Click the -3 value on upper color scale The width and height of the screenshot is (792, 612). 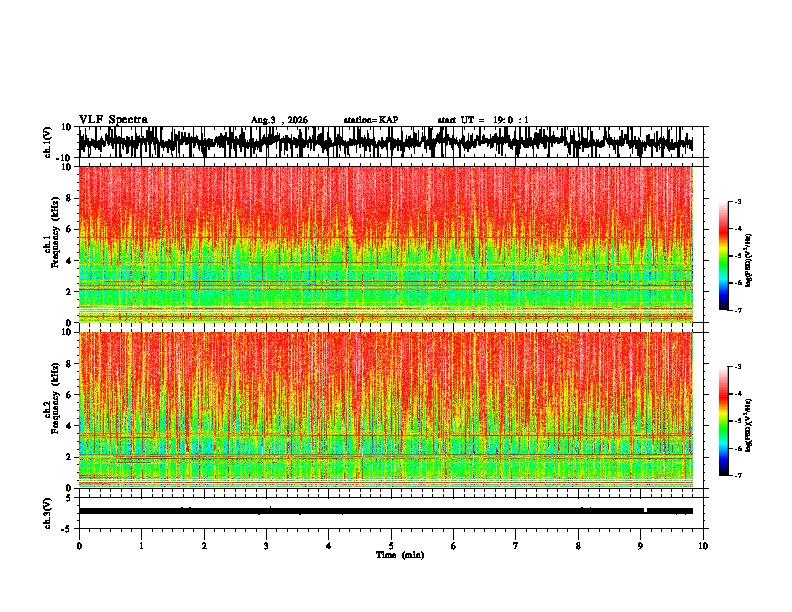click(737, 202)
